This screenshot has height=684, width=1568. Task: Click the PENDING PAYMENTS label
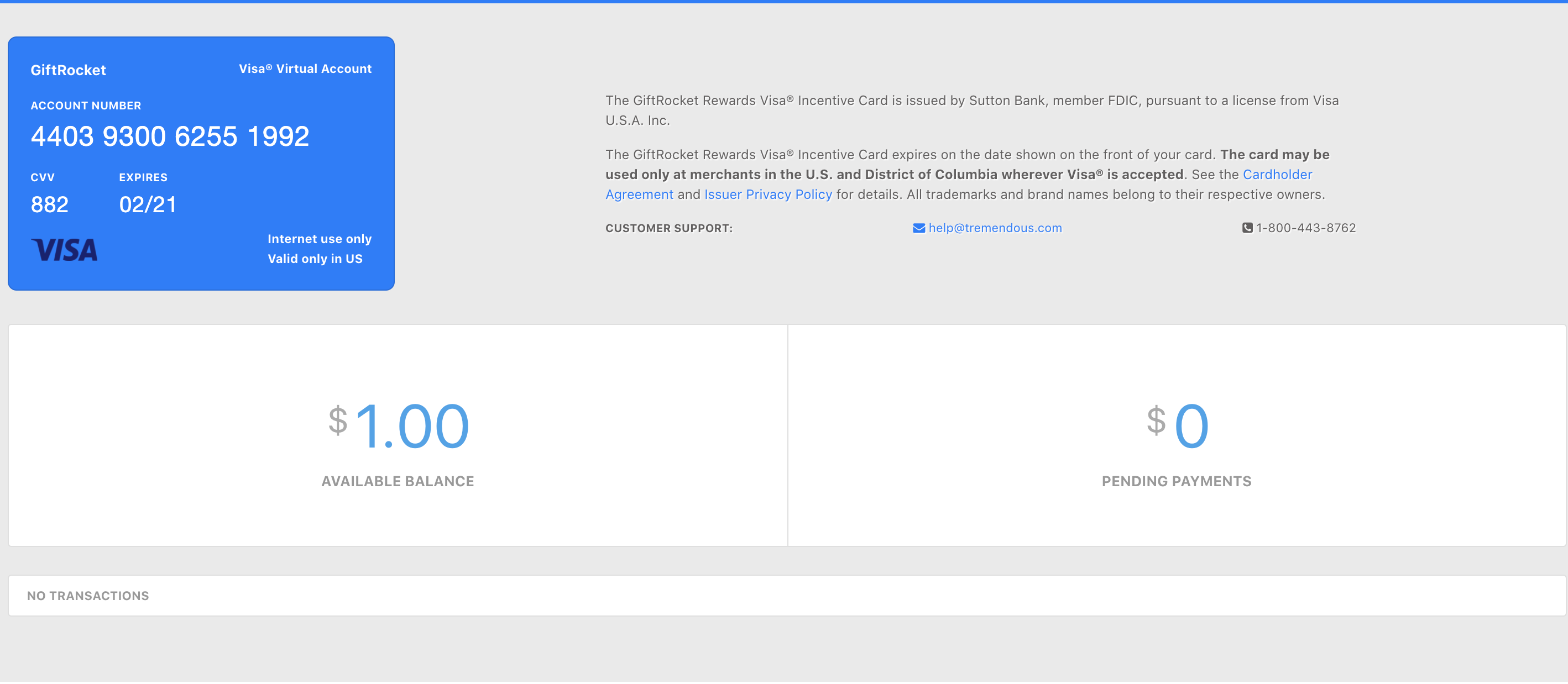[x=1176, y=482]
